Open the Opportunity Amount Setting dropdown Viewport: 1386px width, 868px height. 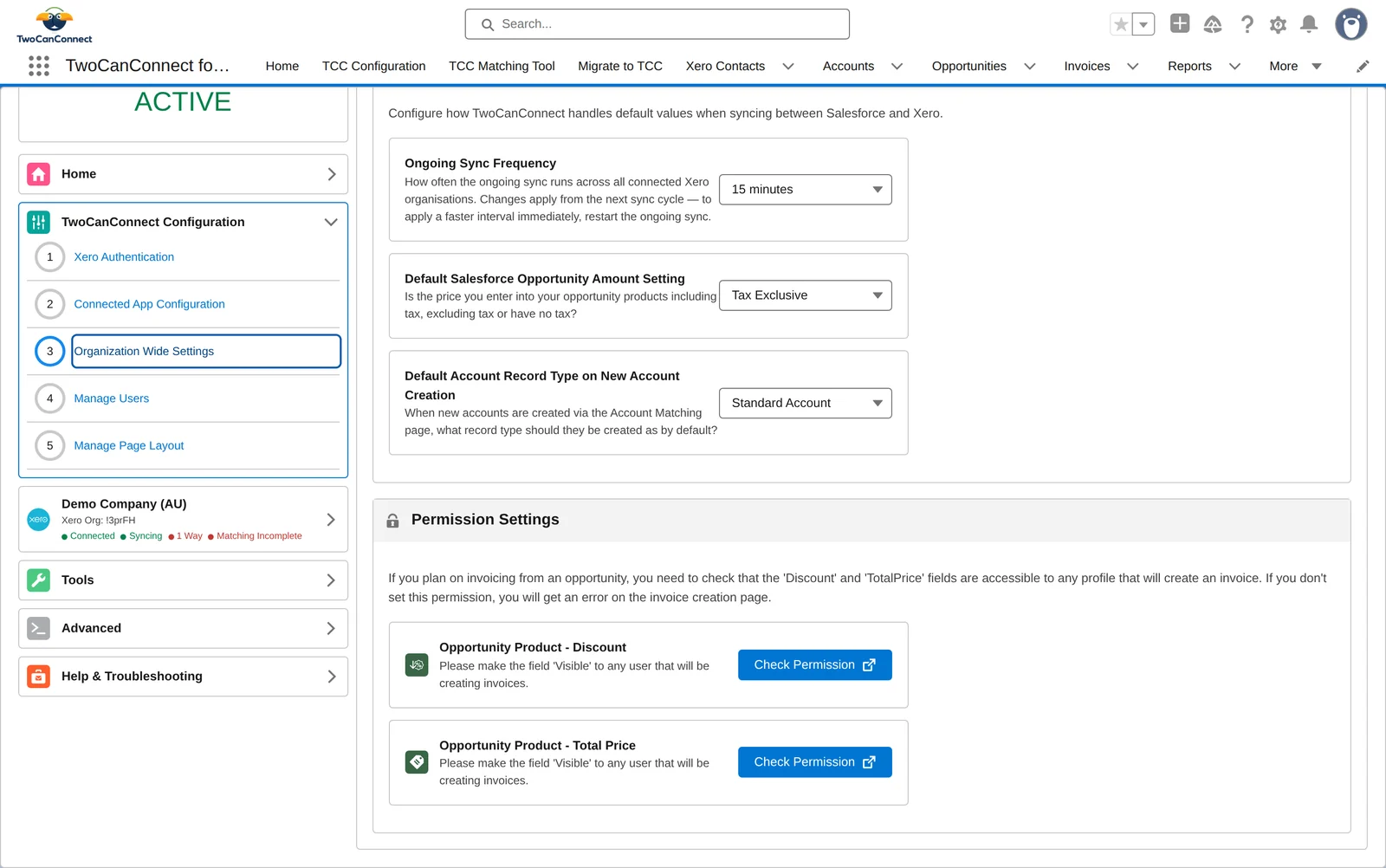click(x=806, y=295)
